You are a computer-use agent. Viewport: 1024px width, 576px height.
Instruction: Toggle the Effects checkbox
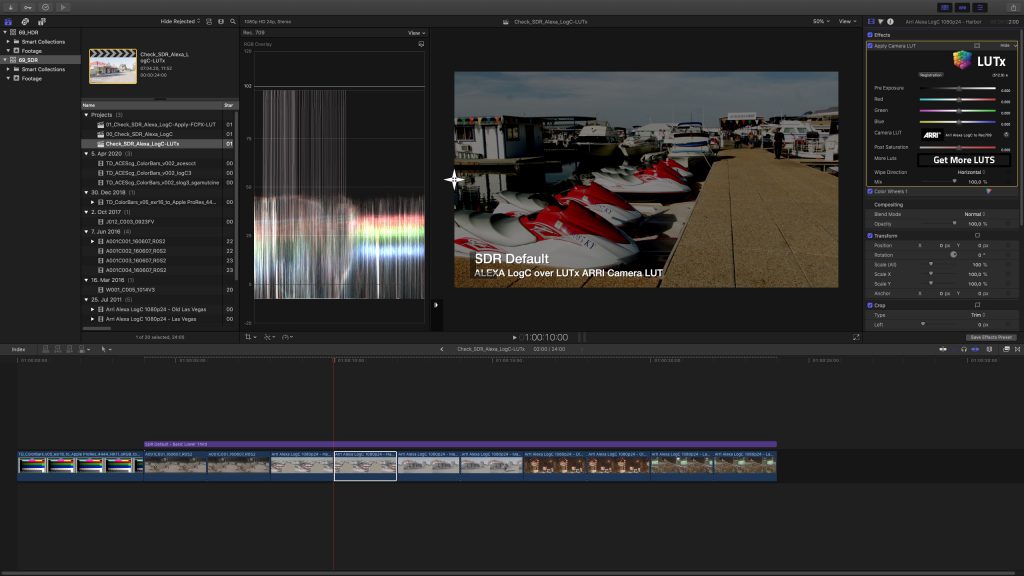pos(870,35)
